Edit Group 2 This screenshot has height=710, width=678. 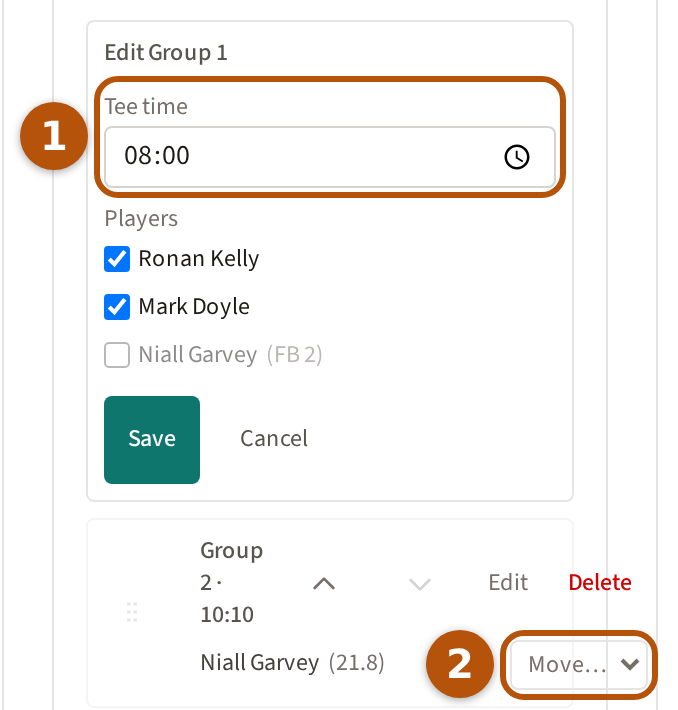pyautogui.click(x=508, y=582)
